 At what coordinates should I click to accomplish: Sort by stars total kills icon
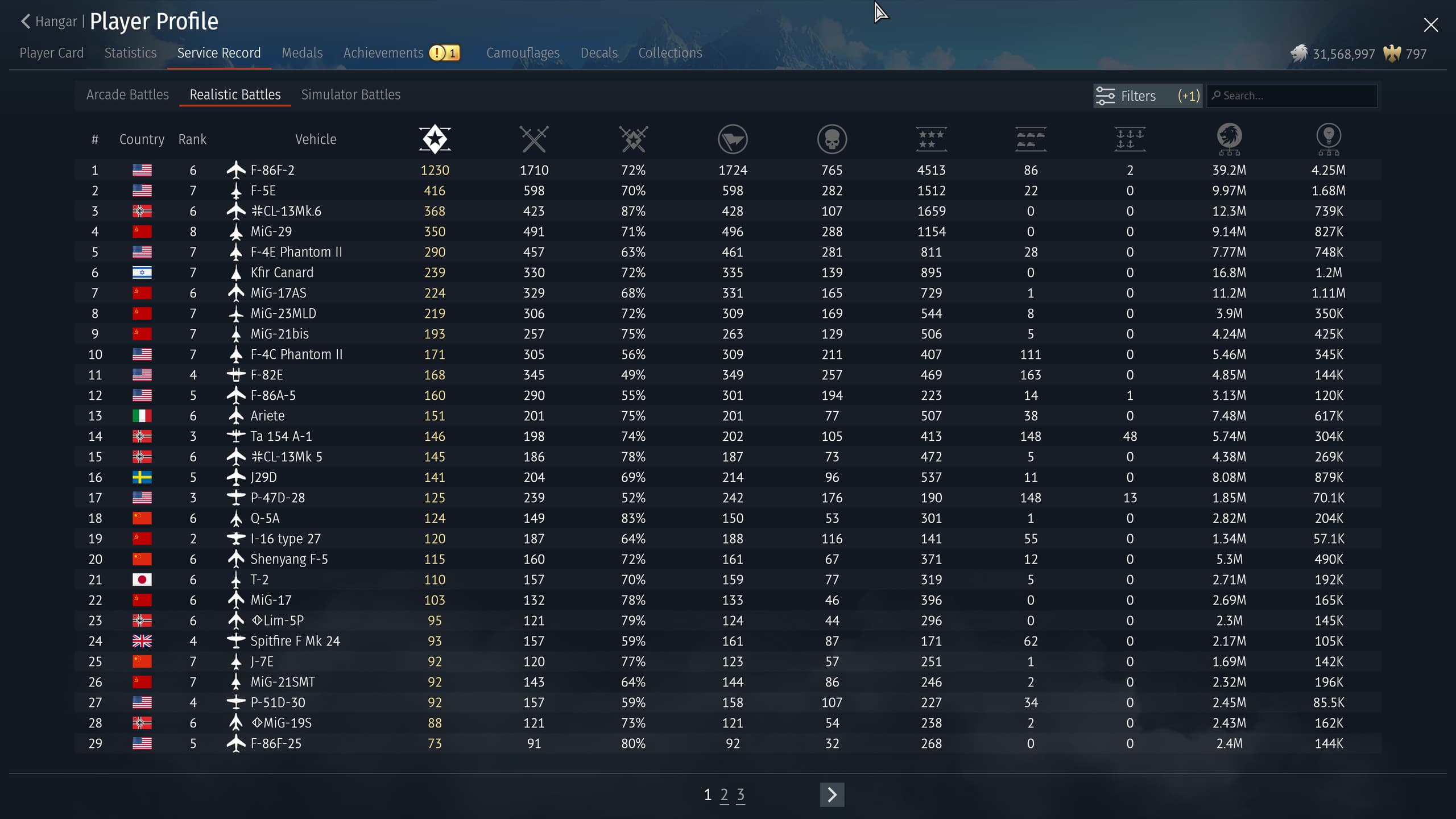coord(931,139)
